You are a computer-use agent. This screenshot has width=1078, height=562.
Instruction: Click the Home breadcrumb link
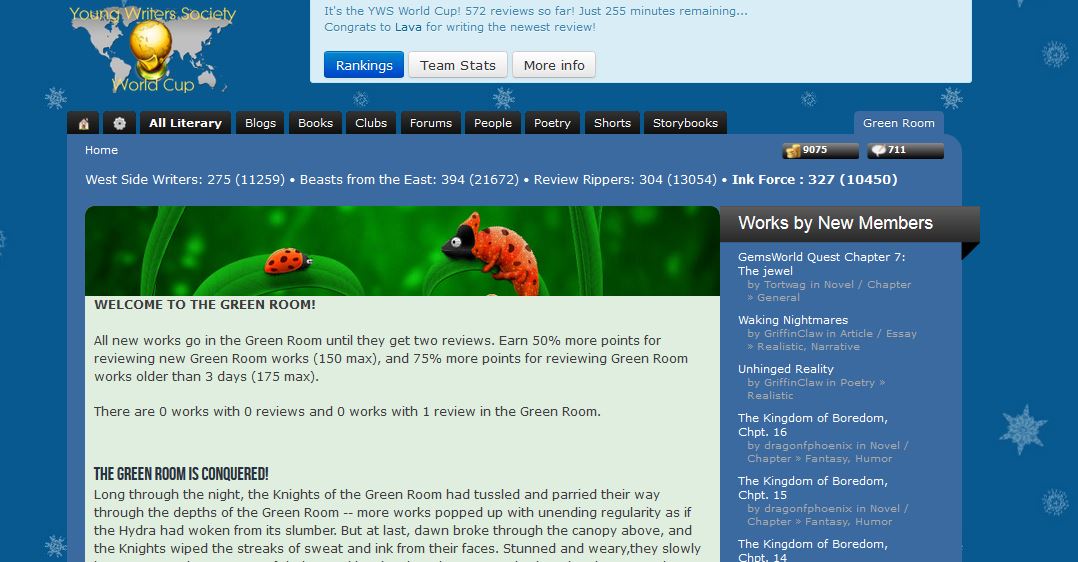pyautogui.click(x=102, y=150)
